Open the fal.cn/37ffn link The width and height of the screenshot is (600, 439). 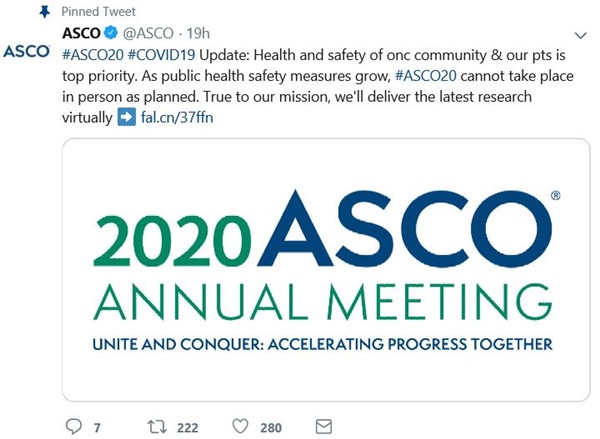pyautogui.click(x=177, y=117)
